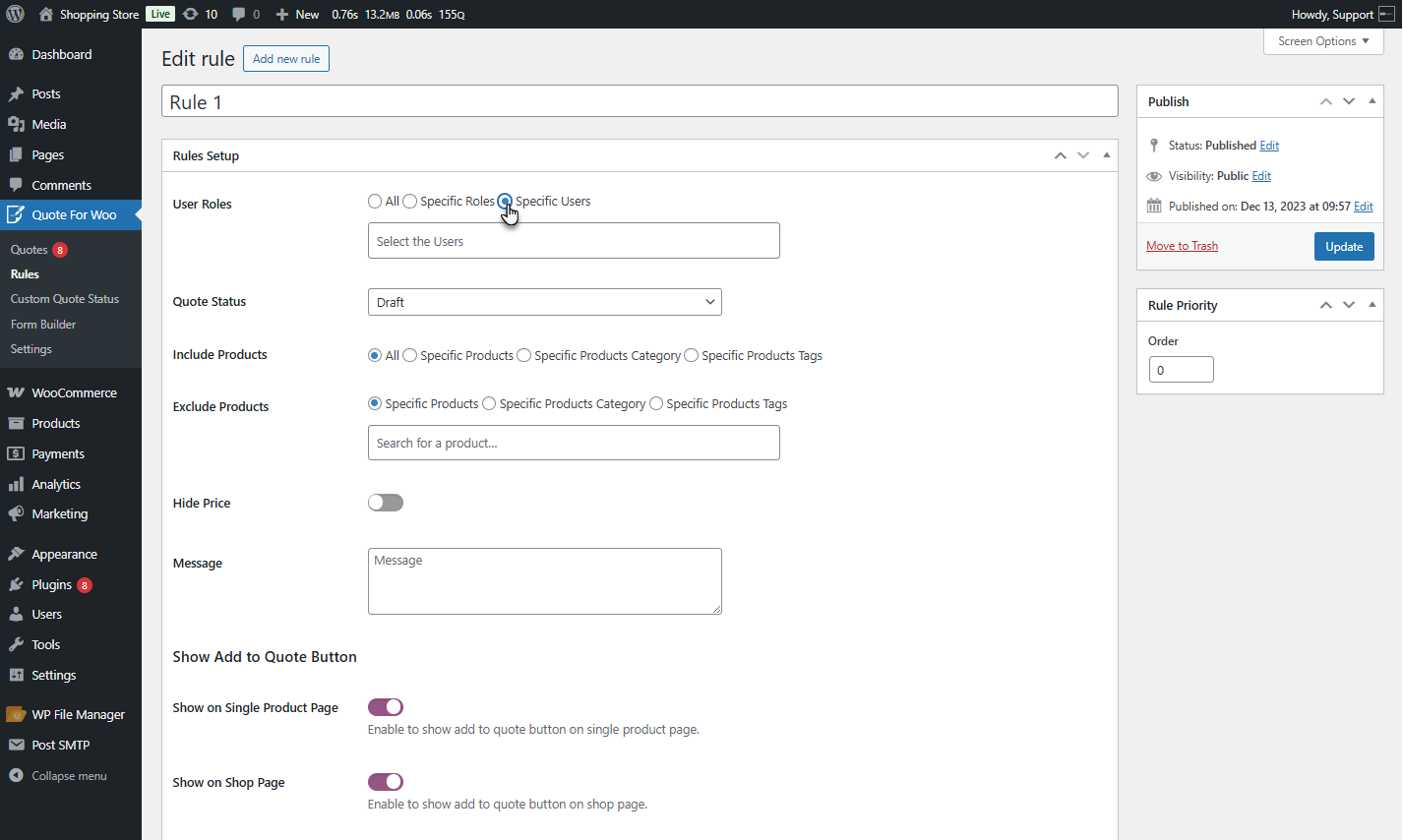This screenshot has height=840, width=1403.
Task: Expand the Screen Options panel
Action: (1322, 41)
